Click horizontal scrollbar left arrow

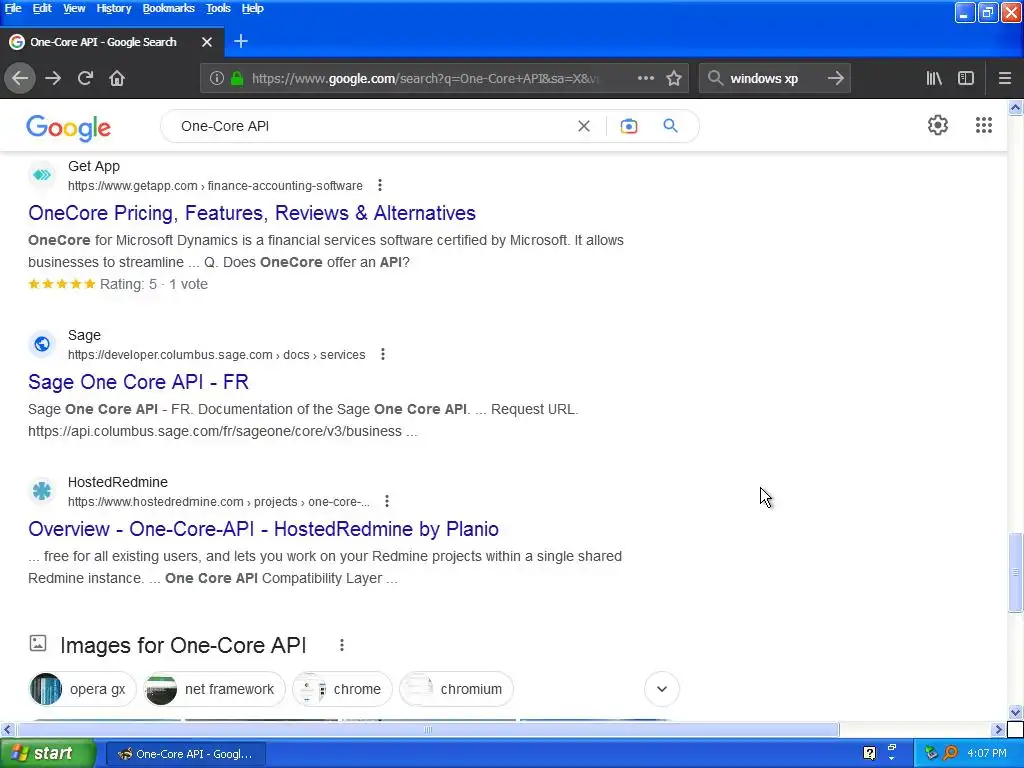(x=7, y=729)
